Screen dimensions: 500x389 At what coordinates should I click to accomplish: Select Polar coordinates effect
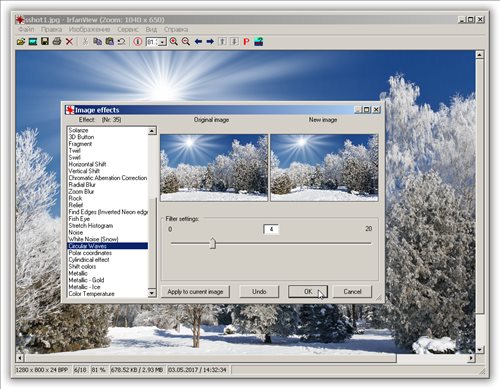click(90, 253)
